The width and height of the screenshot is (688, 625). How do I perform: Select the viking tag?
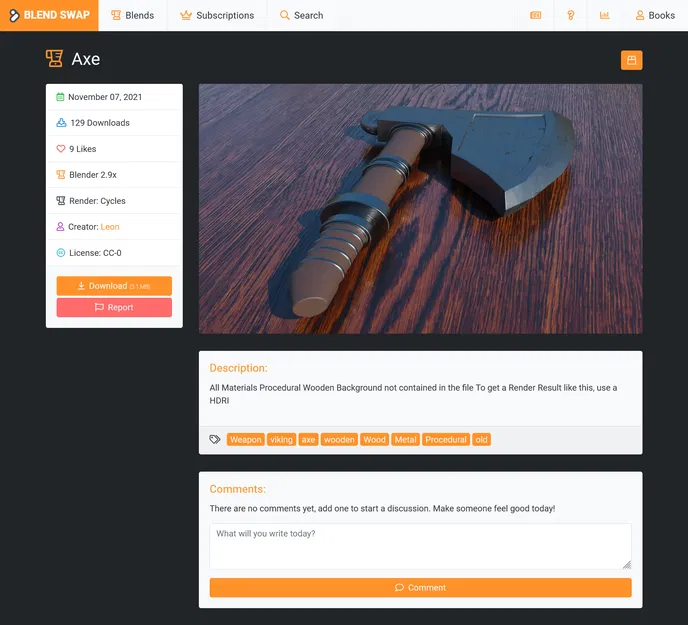coord(281,439)
